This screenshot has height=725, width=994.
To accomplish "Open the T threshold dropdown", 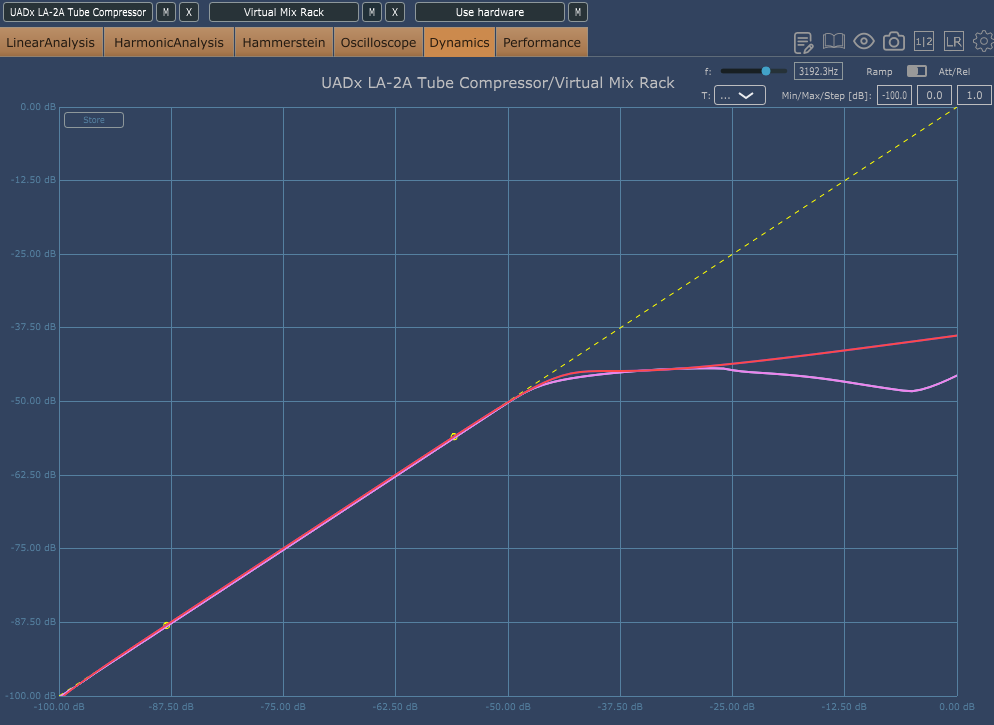I will pos(740,95).
